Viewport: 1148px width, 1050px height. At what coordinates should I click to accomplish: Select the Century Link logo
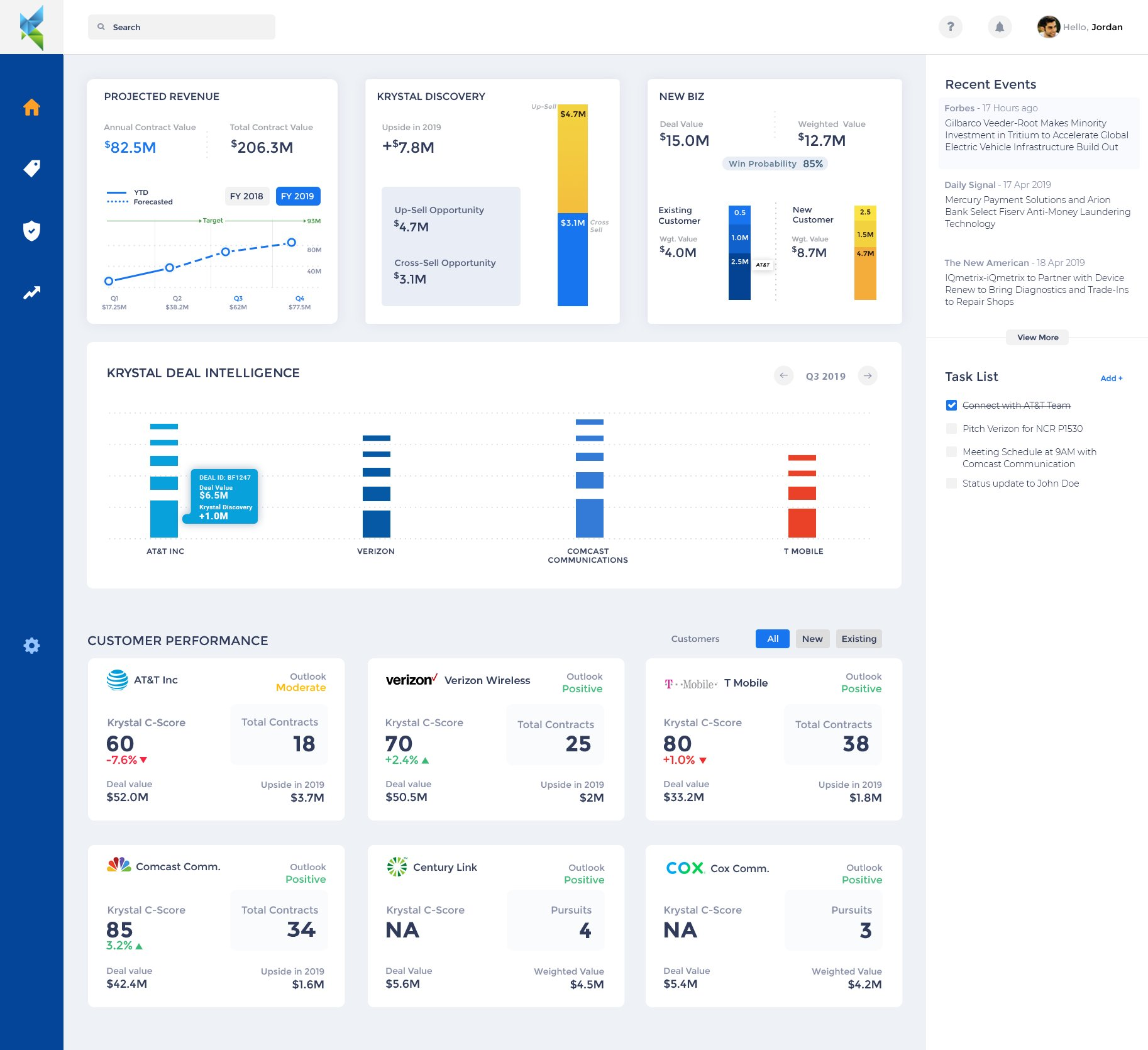(397, 866)
